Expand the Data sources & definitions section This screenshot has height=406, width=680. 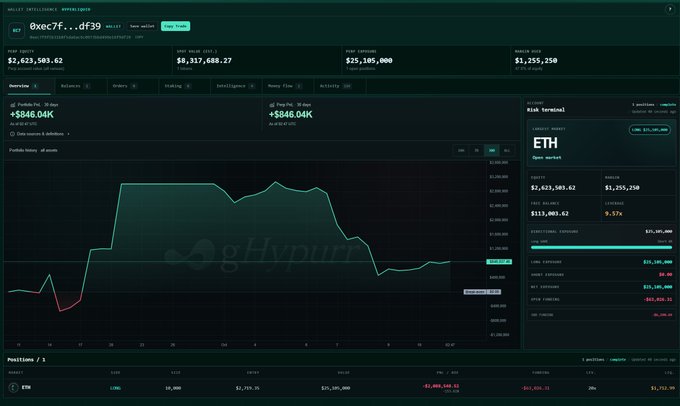[40, 134]
